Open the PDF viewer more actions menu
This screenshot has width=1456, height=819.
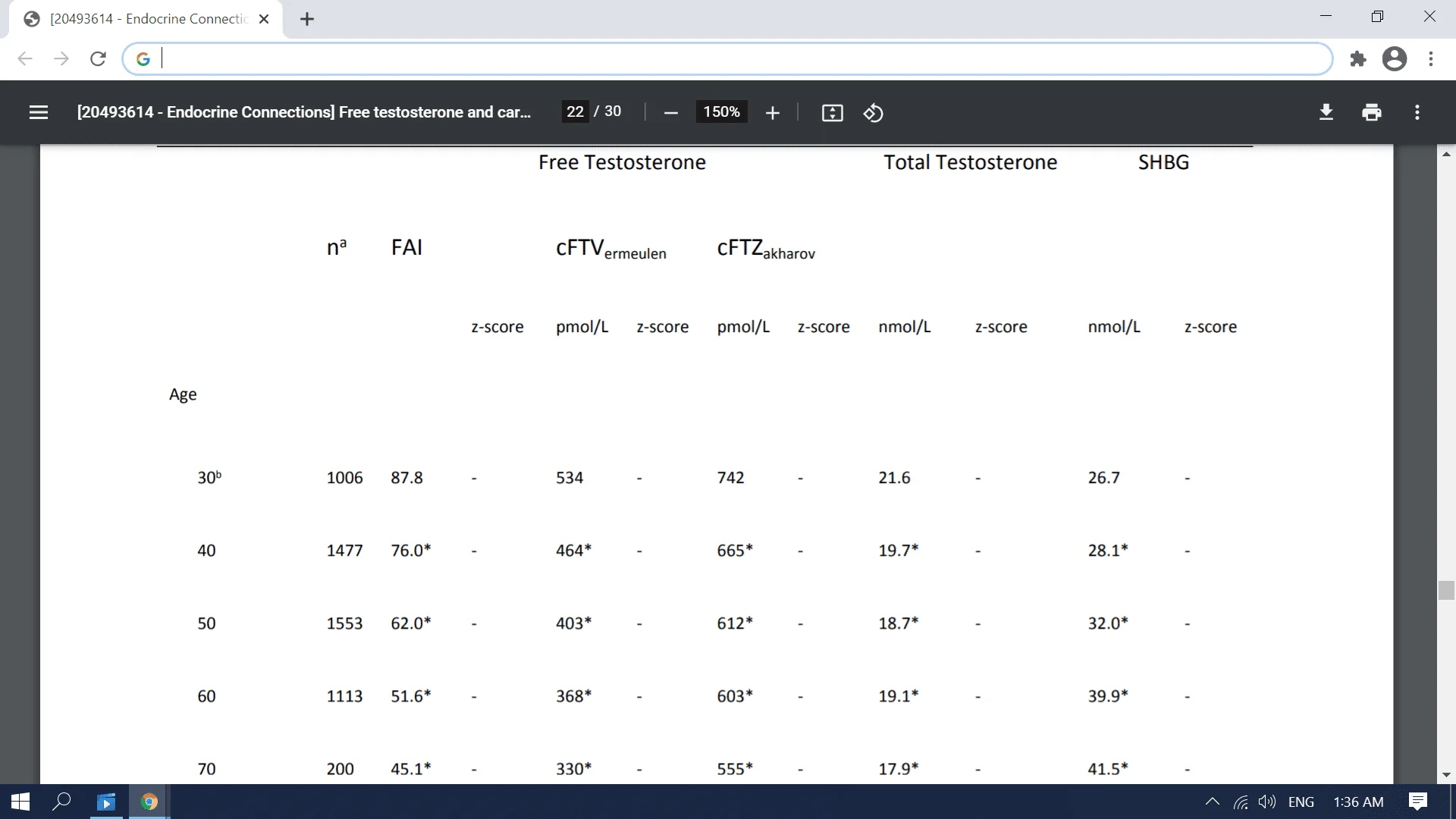point(1417,112)
